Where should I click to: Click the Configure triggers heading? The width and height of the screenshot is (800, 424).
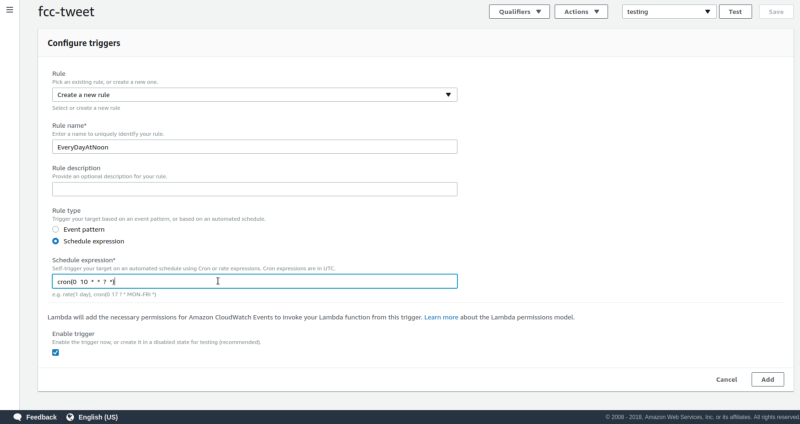pyautogui.click(x=84, y=43)
